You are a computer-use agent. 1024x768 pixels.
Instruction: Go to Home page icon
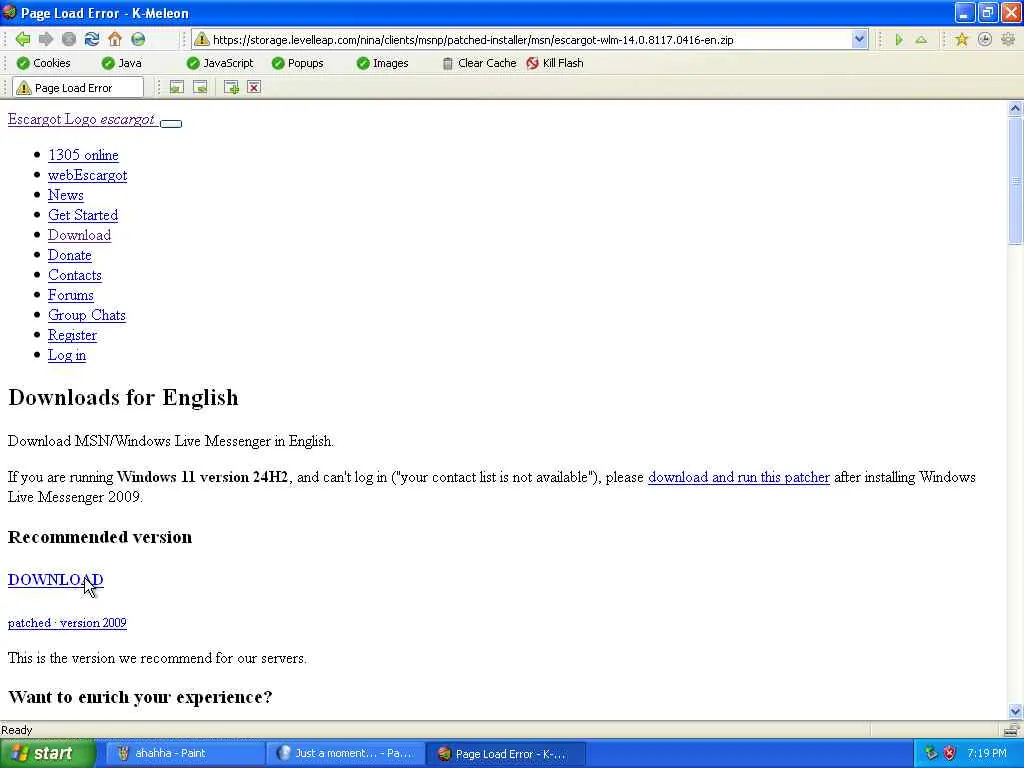tap(115, 40)
